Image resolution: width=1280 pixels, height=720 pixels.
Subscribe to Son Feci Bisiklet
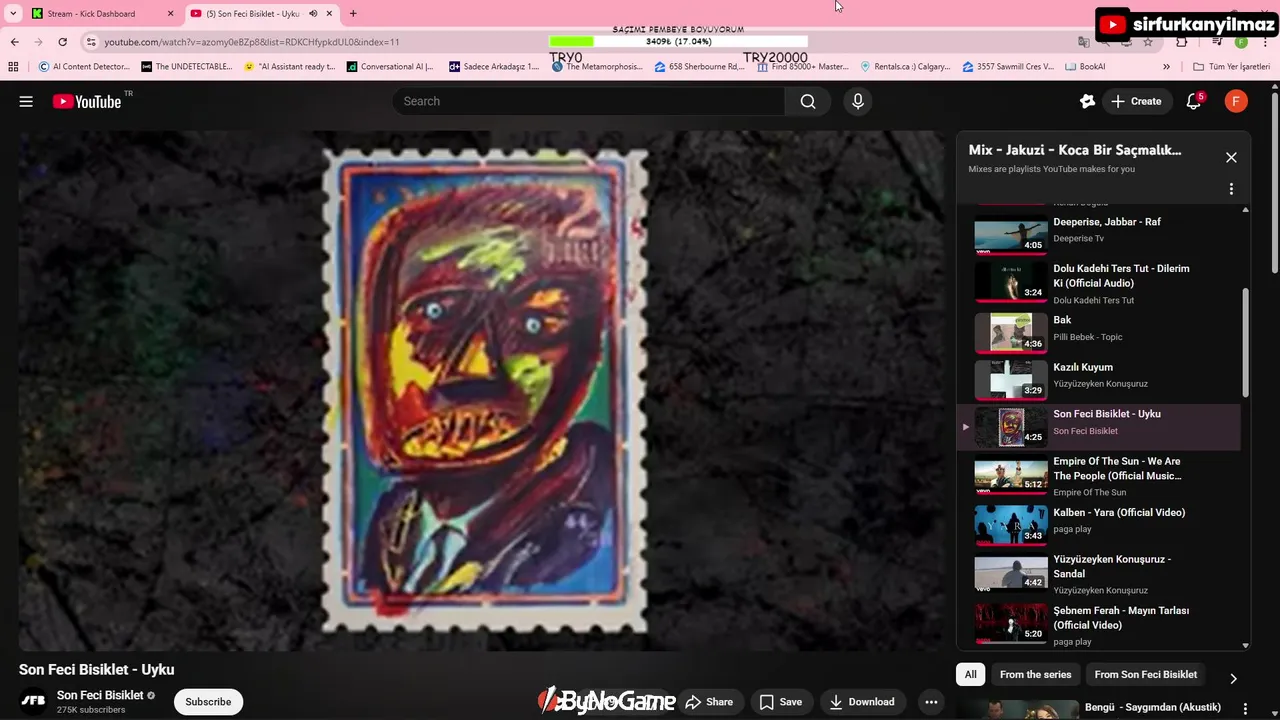[x=208, y=702]
